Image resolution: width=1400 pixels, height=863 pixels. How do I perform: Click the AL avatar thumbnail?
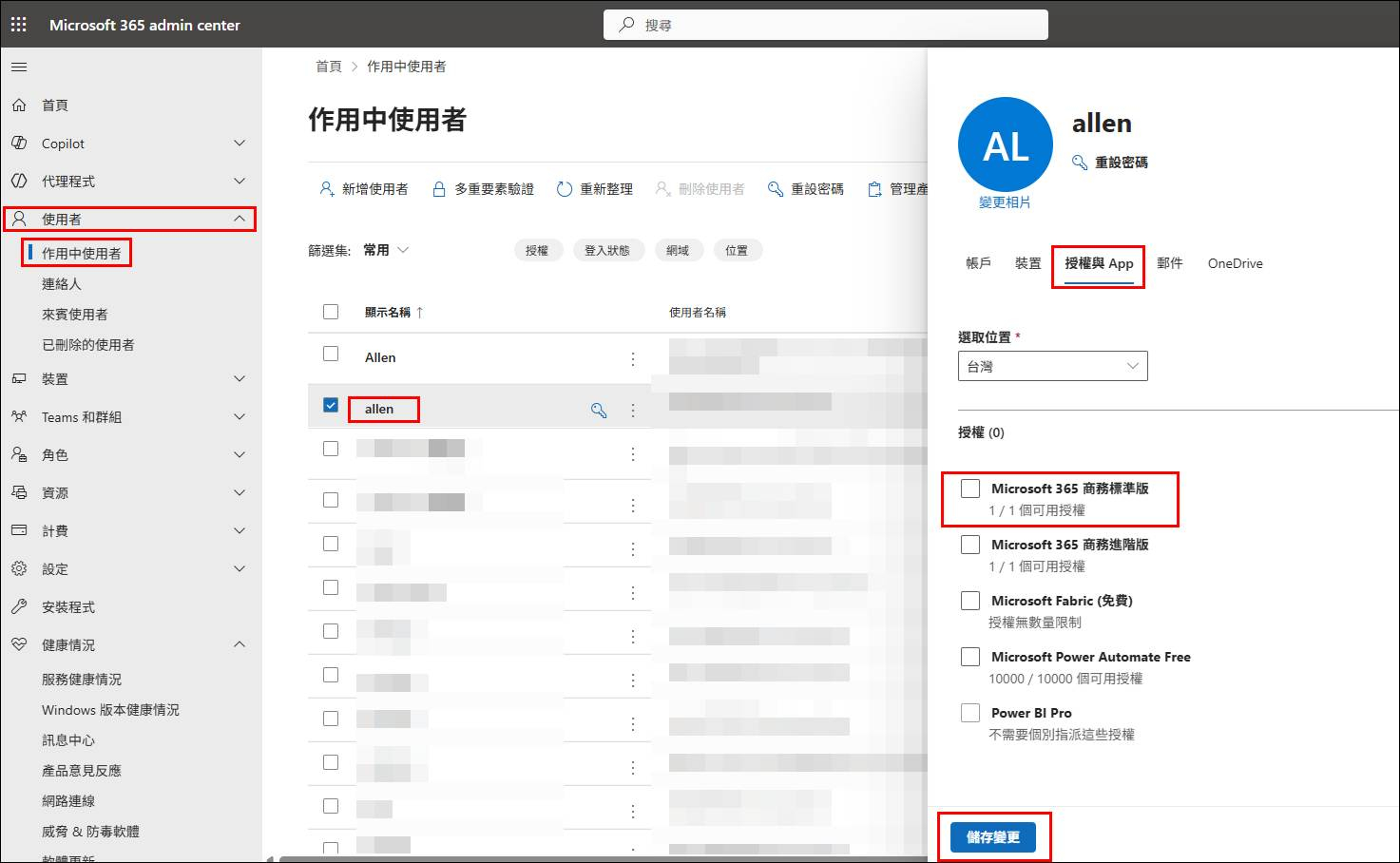point(1006,144)
